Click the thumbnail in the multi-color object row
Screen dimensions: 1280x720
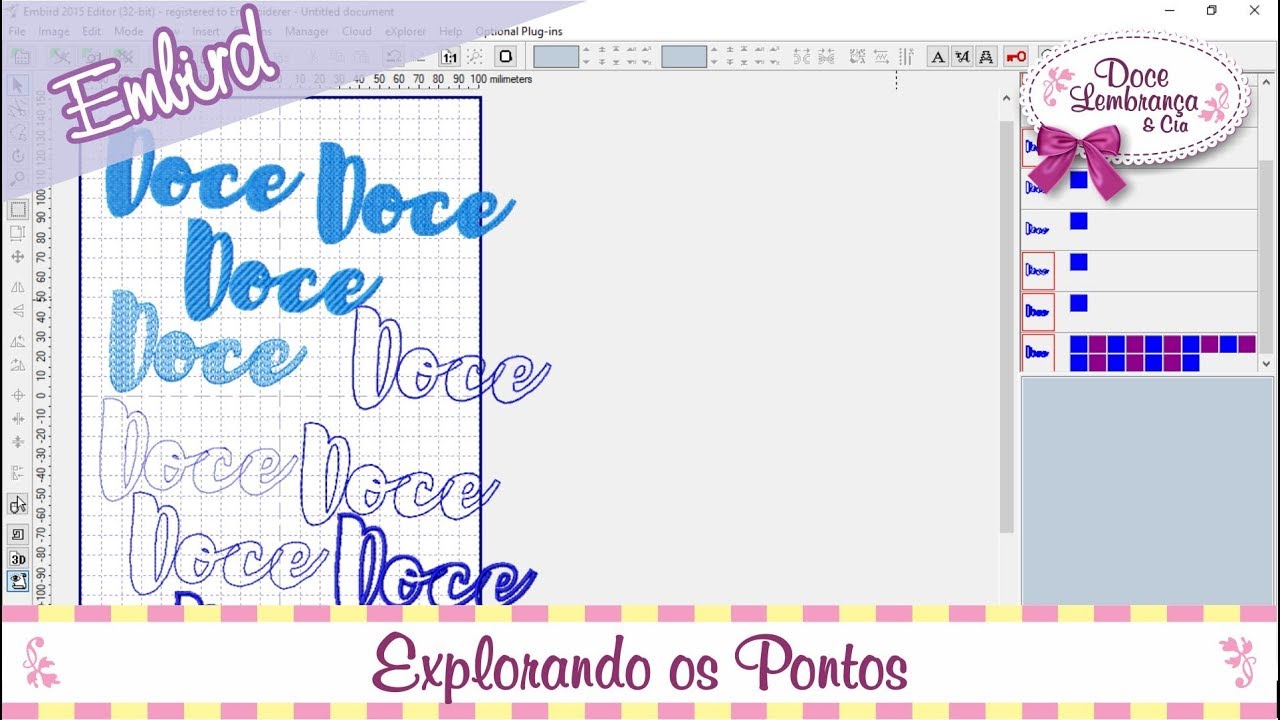click(1038, 353)
